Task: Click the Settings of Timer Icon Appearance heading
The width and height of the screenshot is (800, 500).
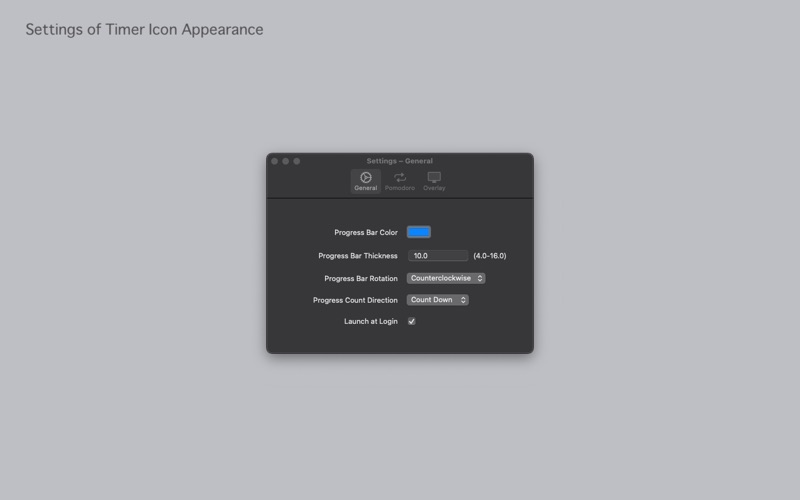Action: click(144, 30)
